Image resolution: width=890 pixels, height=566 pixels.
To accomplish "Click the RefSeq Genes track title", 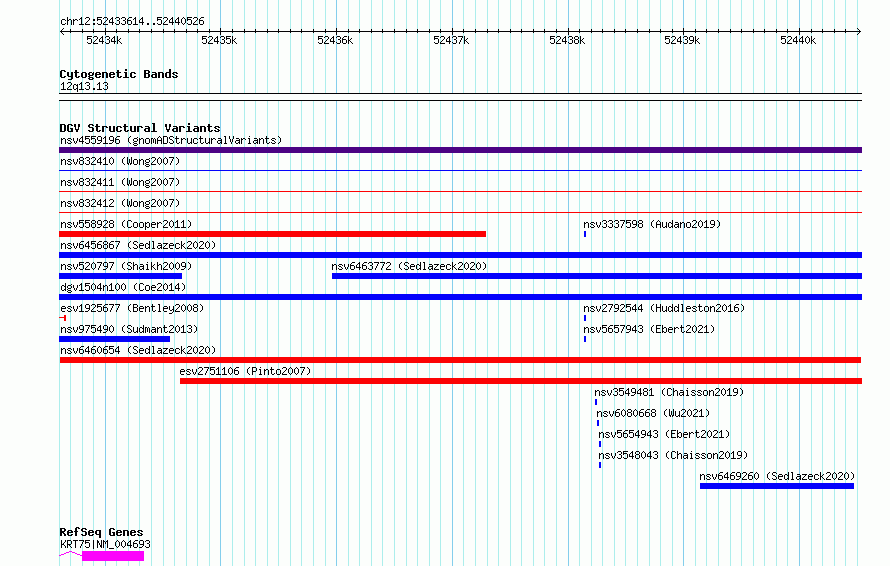I will click(x=101, y=532).
